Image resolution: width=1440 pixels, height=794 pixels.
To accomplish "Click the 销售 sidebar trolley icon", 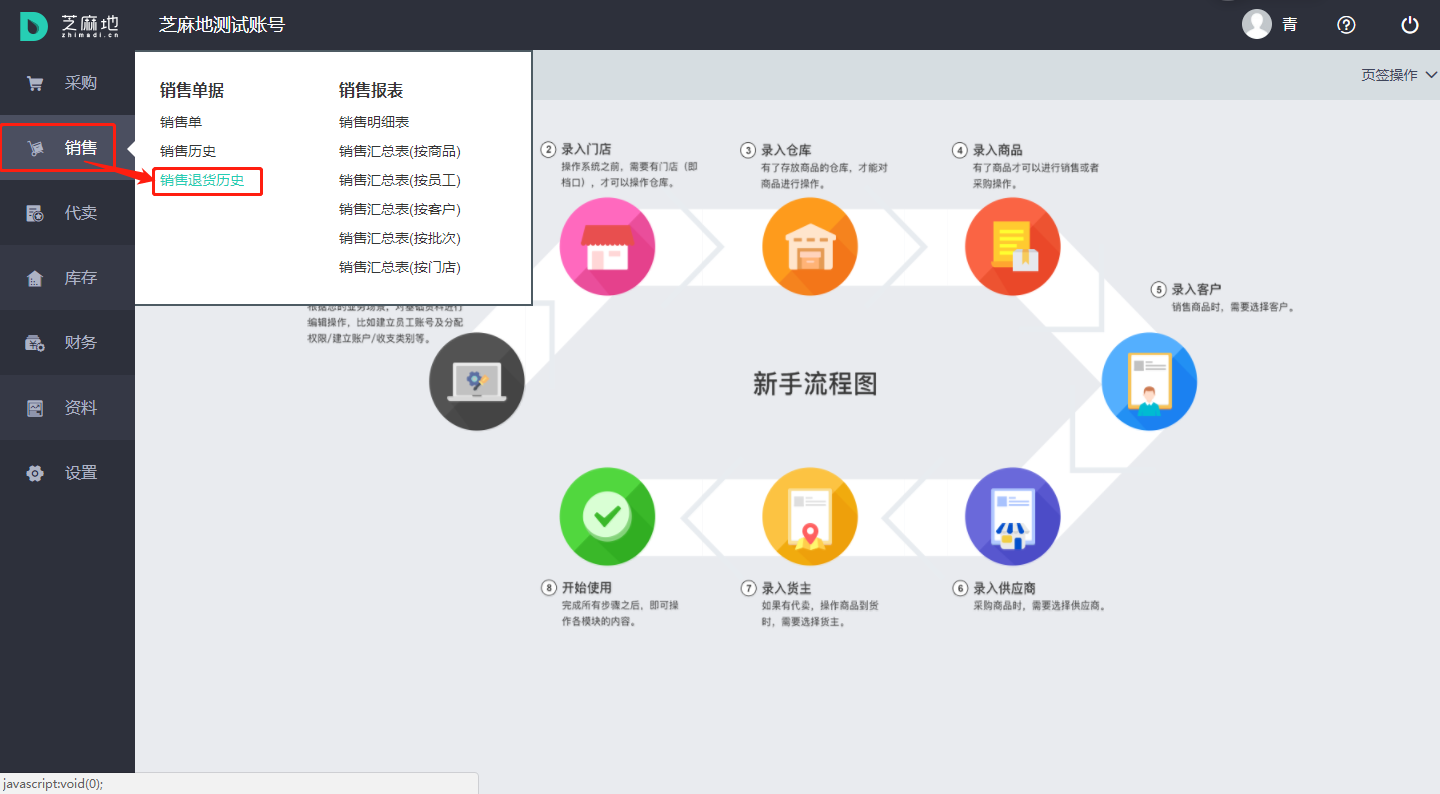I will [35, 148].
